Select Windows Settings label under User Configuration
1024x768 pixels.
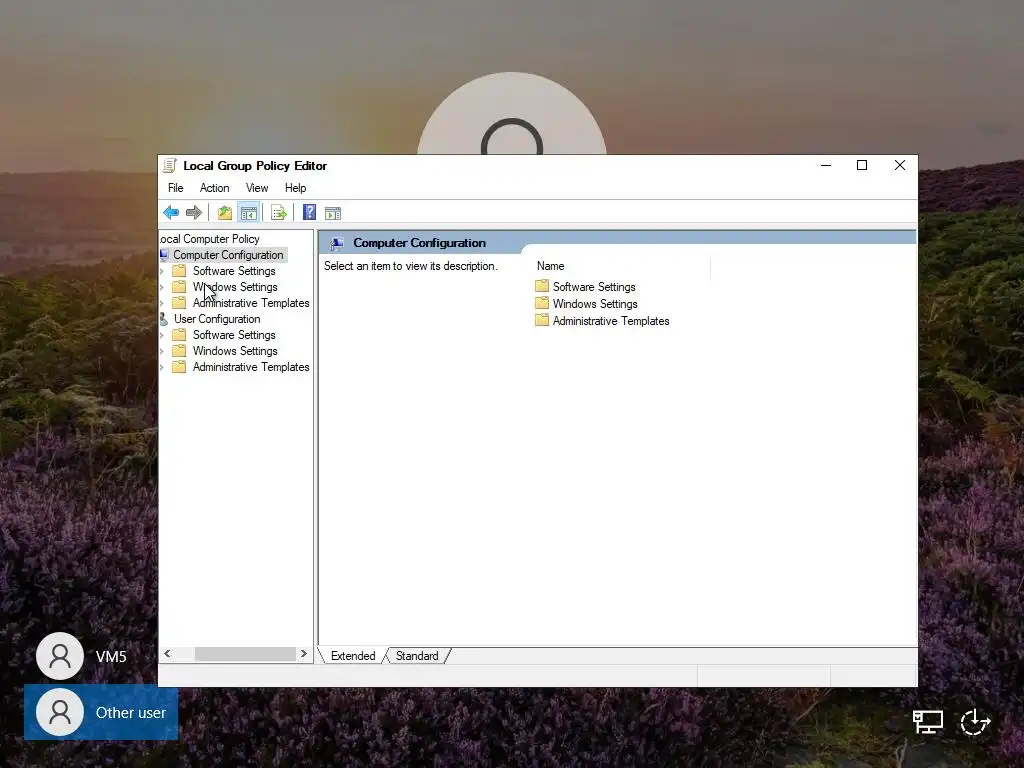tap(235, 351)
